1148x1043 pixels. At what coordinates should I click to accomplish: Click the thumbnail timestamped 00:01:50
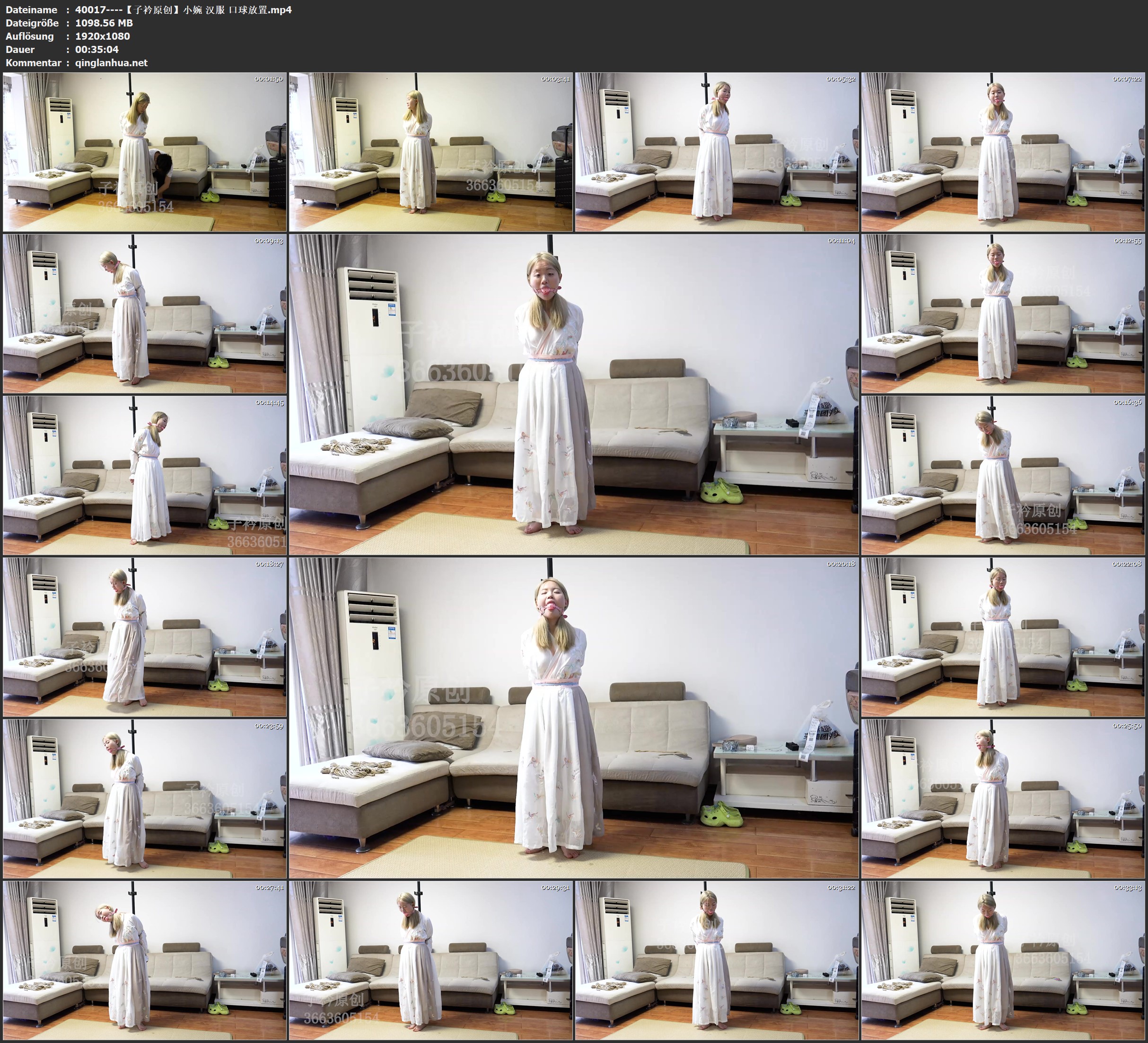[145, 151]
